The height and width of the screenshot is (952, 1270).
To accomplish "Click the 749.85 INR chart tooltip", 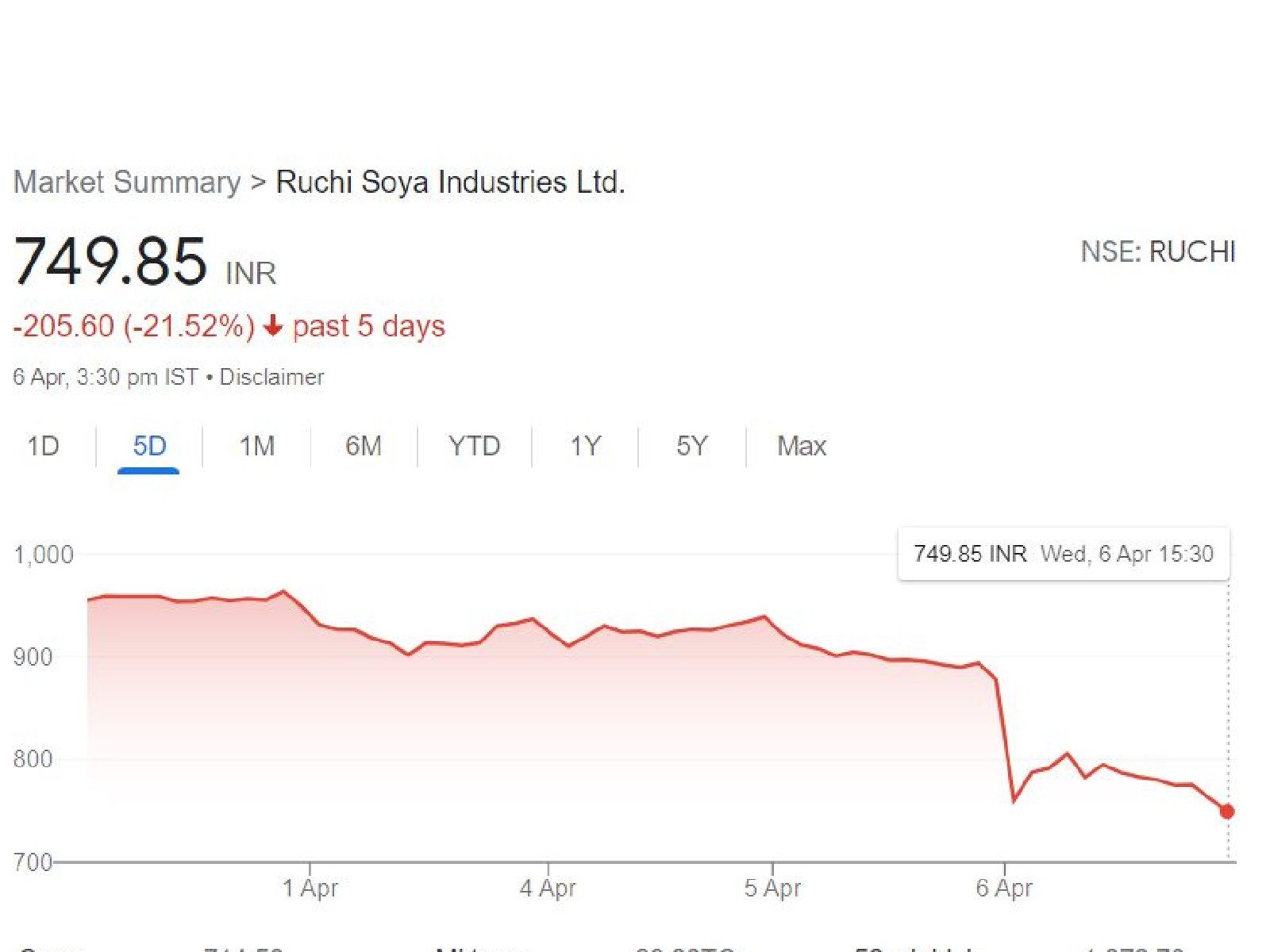I will pyautogui.click(x=1063, y=554).
